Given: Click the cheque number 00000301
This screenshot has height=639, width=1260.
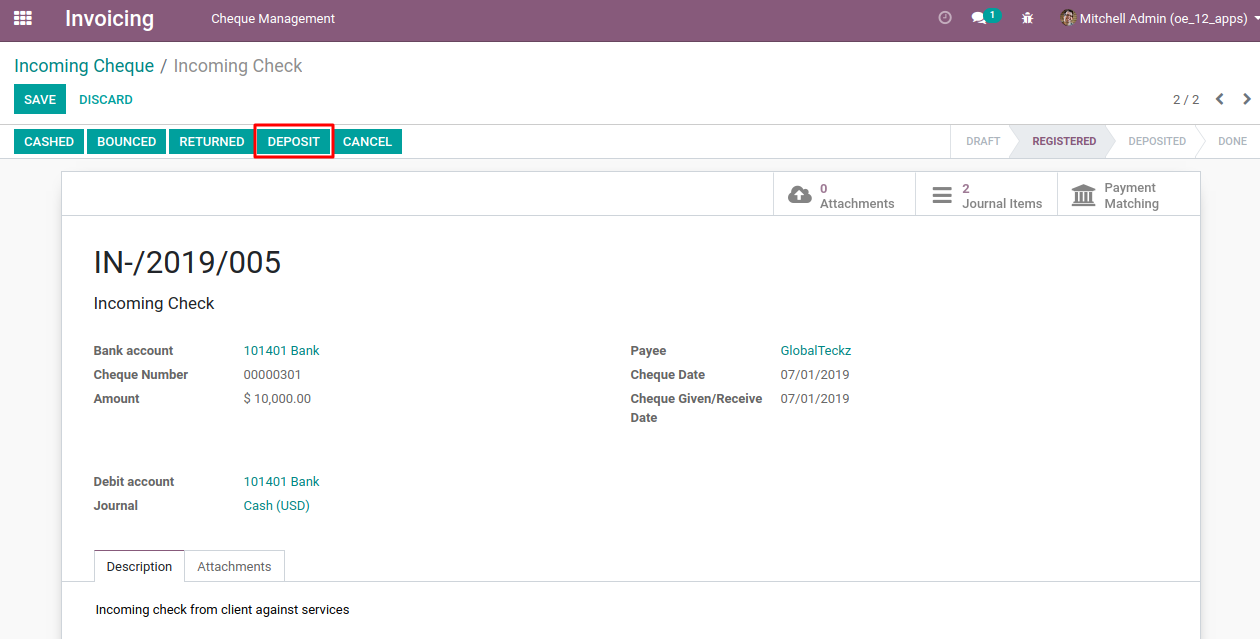Looking at the screenshot, I should (273, 375).
